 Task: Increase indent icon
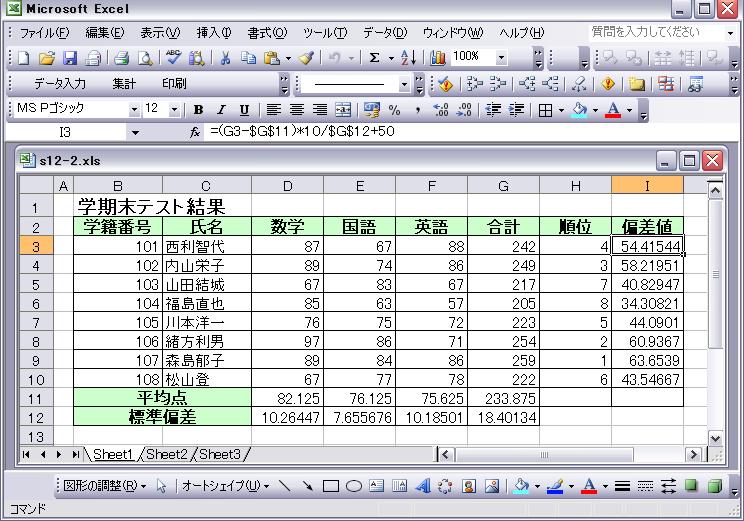[516, 110]
